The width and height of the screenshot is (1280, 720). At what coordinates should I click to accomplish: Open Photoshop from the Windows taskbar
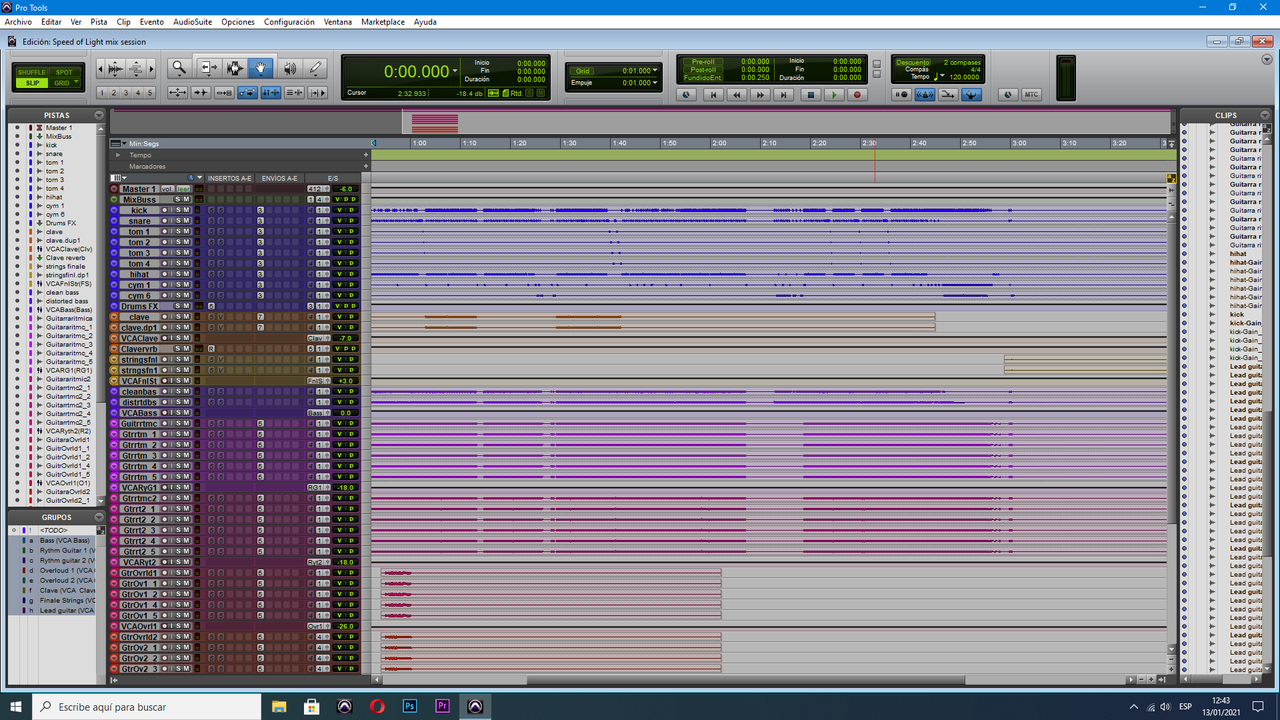409,706
